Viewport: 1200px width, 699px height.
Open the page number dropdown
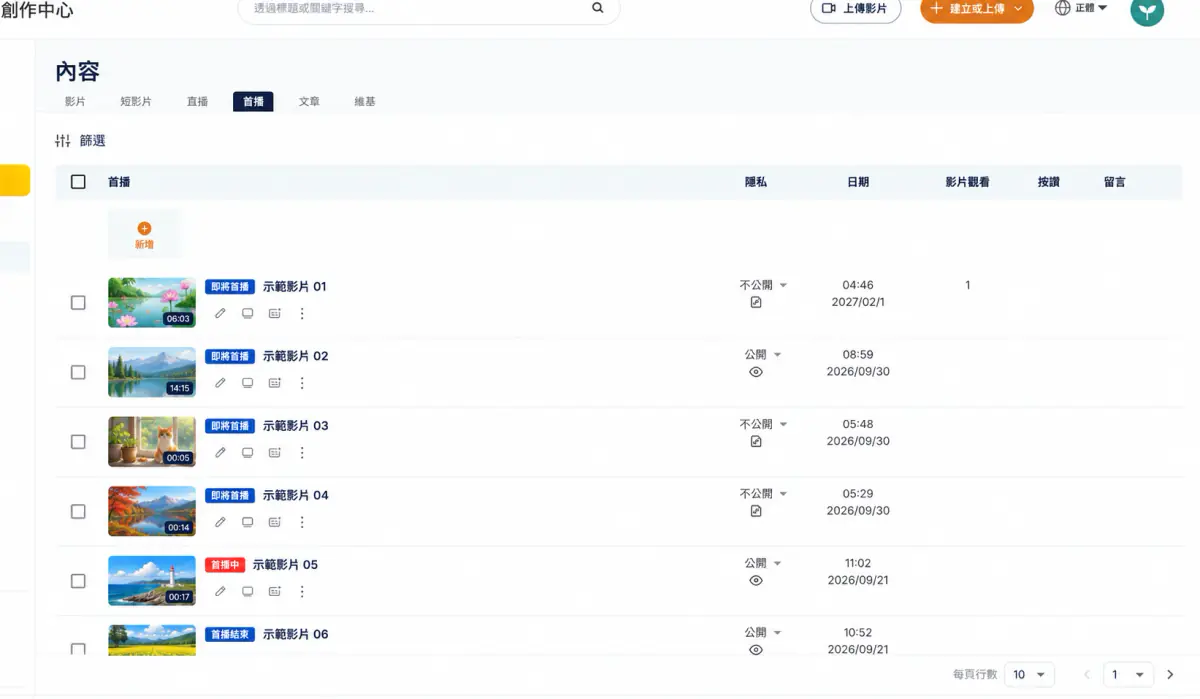[1128, 675]
